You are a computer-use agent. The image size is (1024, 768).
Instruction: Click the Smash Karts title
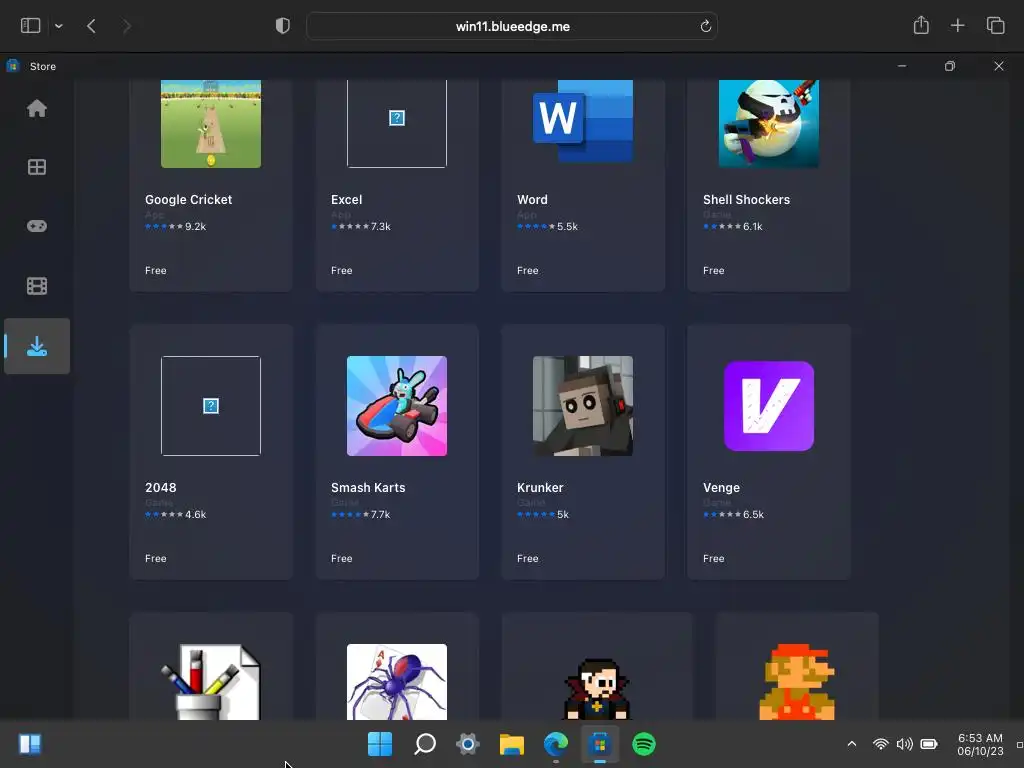[368, 488]
